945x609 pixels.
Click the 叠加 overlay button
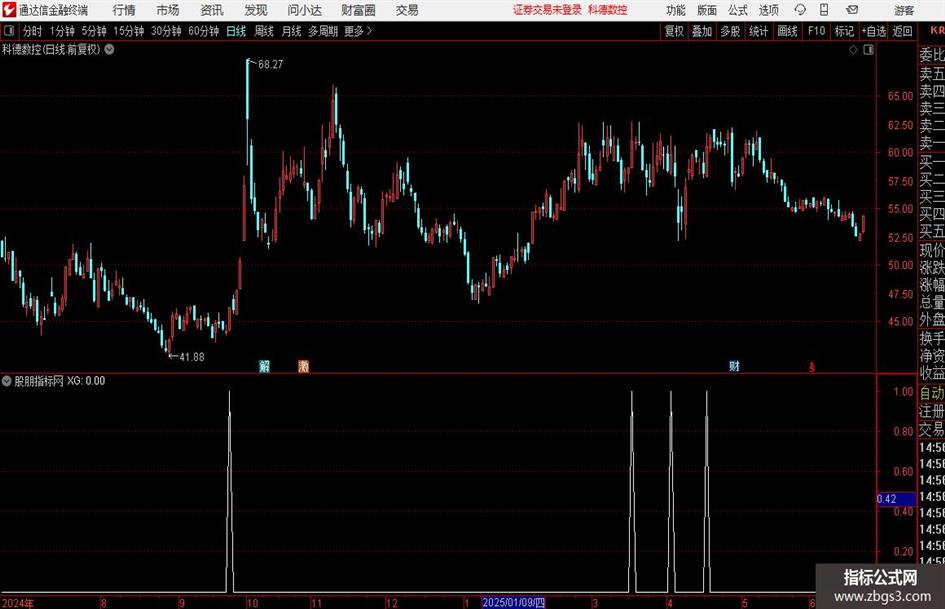click(702, 31)
